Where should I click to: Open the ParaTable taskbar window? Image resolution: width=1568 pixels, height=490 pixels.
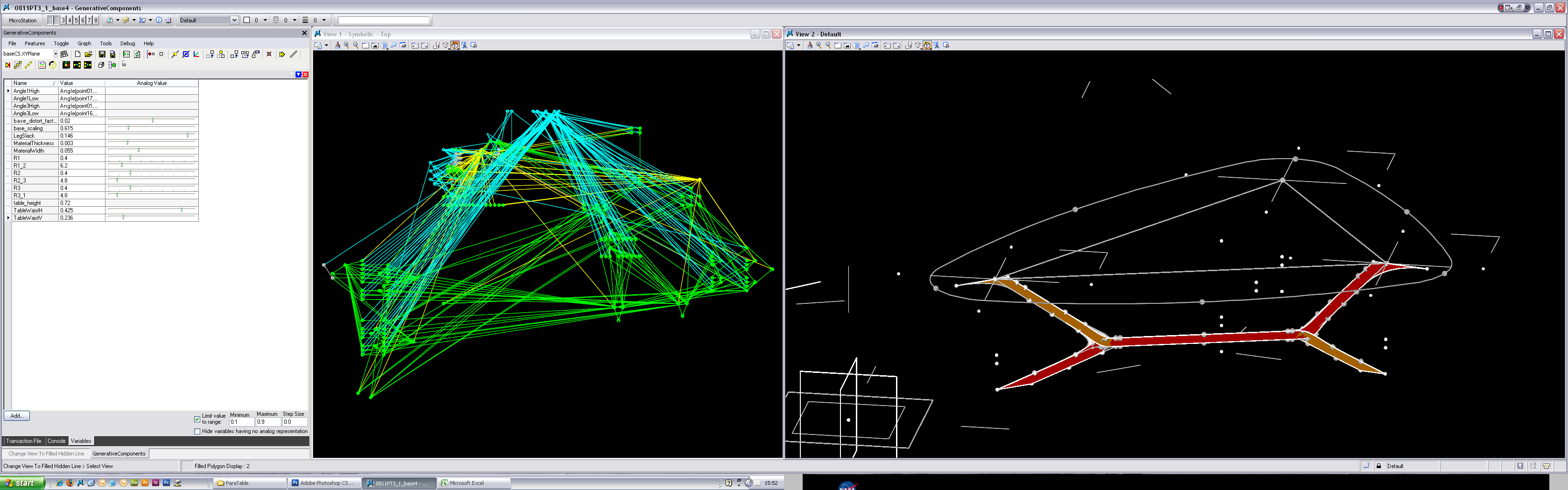point(250,483)
